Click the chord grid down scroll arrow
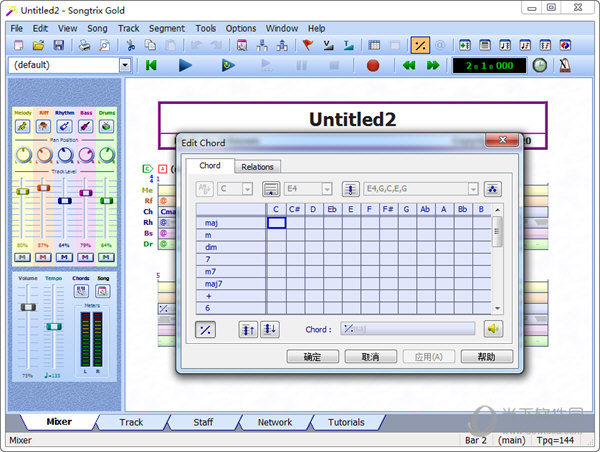 497,308
